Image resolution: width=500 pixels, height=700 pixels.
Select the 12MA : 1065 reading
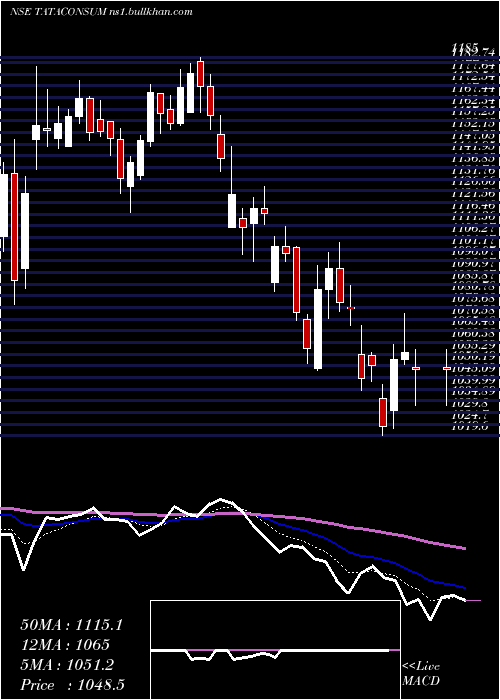click(65, 645)
